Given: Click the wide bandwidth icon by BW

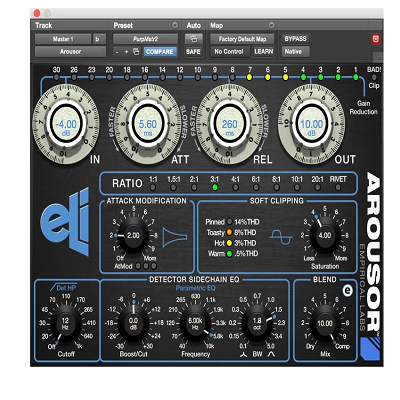Looking at the screenshot, I should pyautogui.click(x=271, y=354).
